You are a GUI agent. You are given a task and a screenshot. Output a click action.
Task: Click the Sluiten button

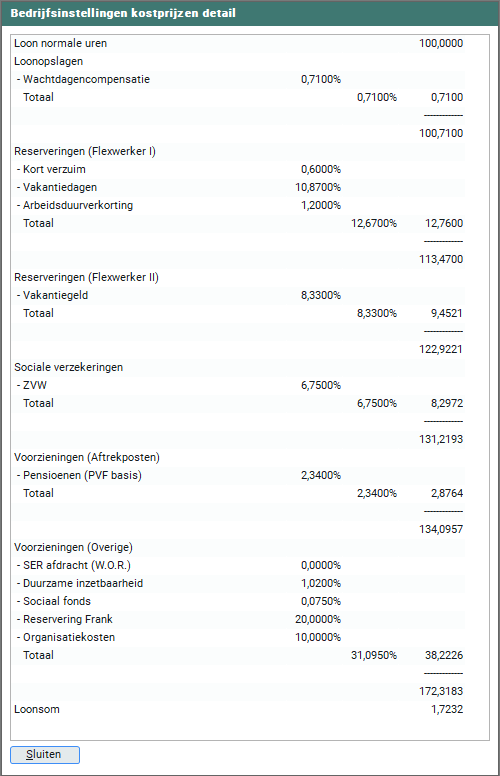pyautogui.click(x=45, y=755)
